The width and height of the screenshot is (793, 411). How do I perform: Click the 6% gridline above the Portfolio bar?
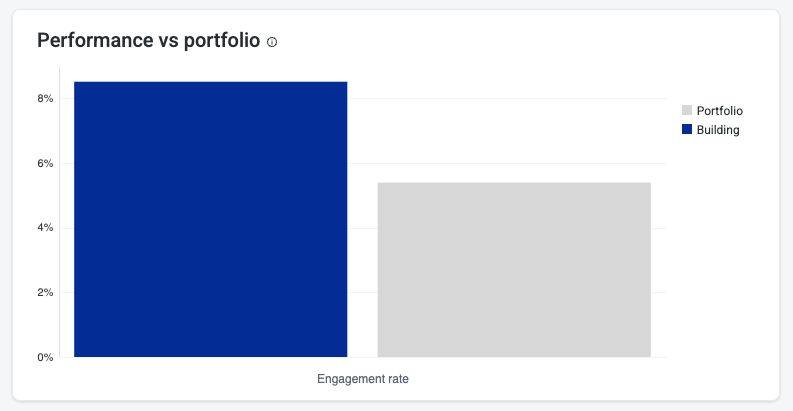pos(514,163)
